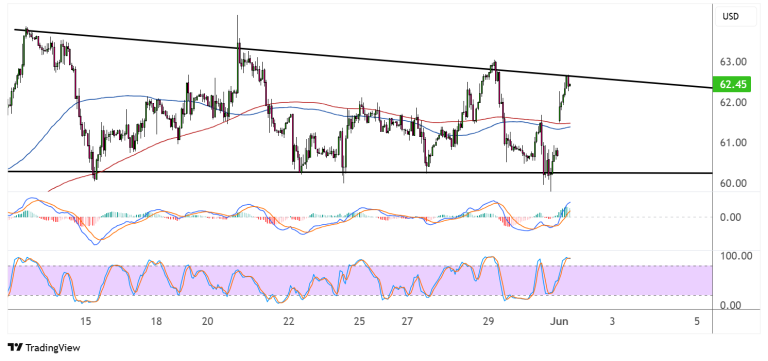Click the Jun label on time axis
The width and height of the screenshot is (768, 361).
click(559, 321)
